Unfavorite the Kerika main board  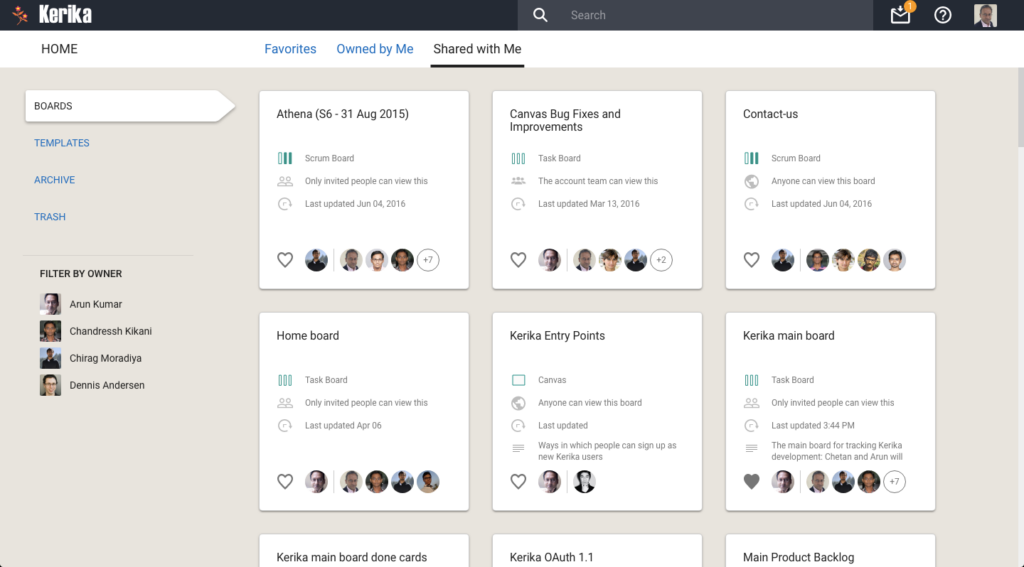click(x=751, y=481)
